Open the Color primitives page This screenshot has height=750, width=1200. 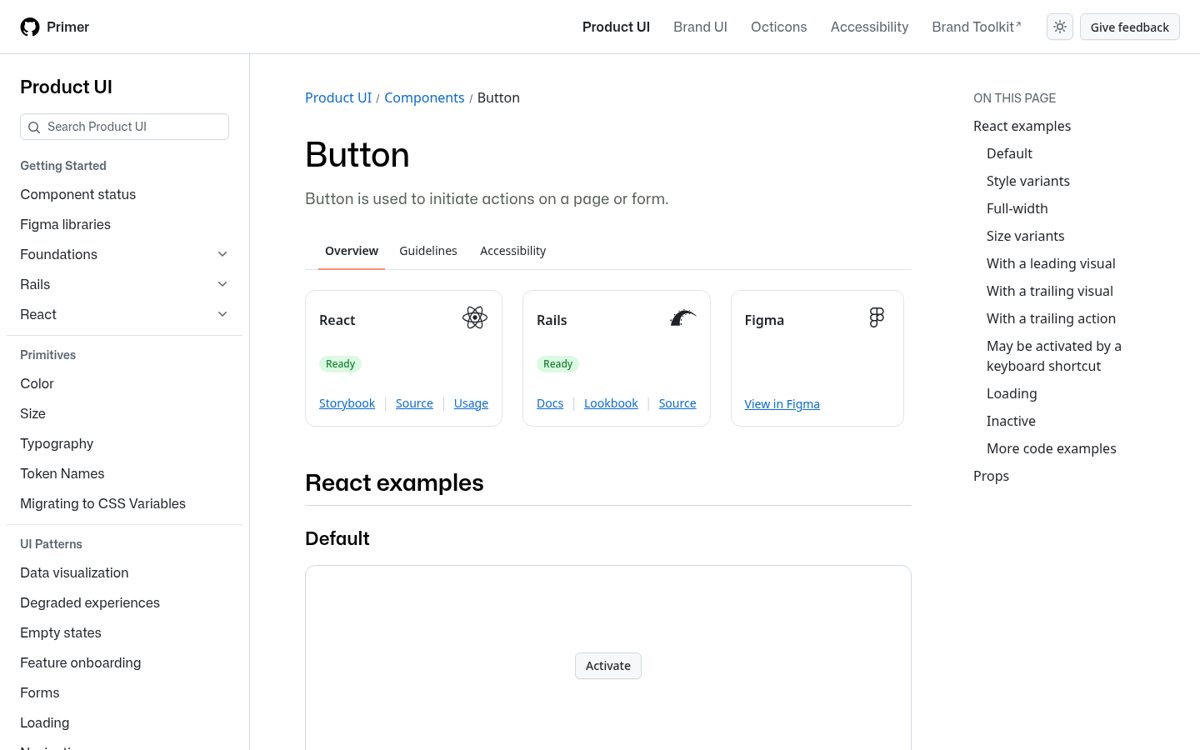coord(37,383)
